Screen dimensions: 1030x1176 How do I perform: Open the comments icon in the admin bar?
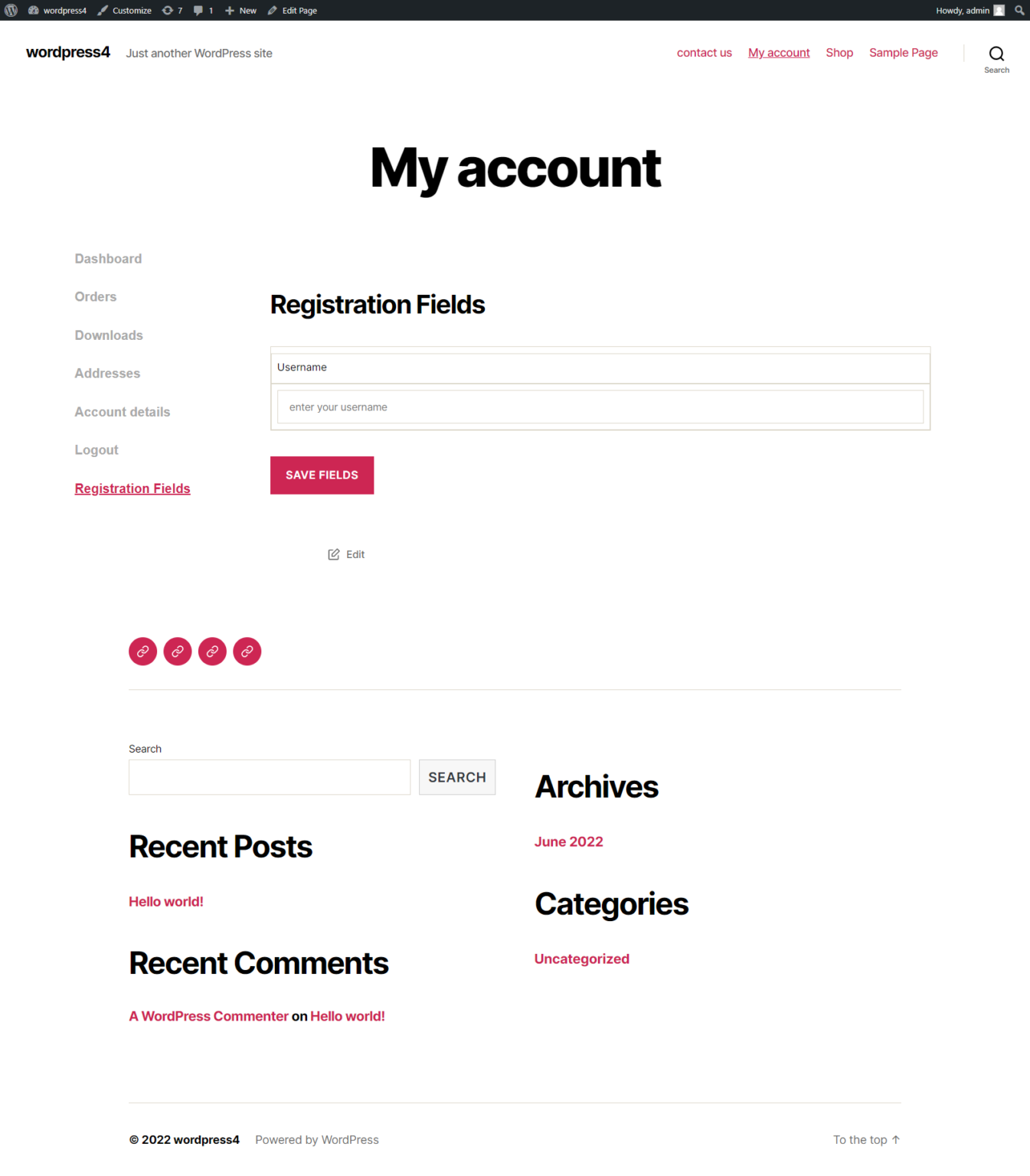(202, 10)
